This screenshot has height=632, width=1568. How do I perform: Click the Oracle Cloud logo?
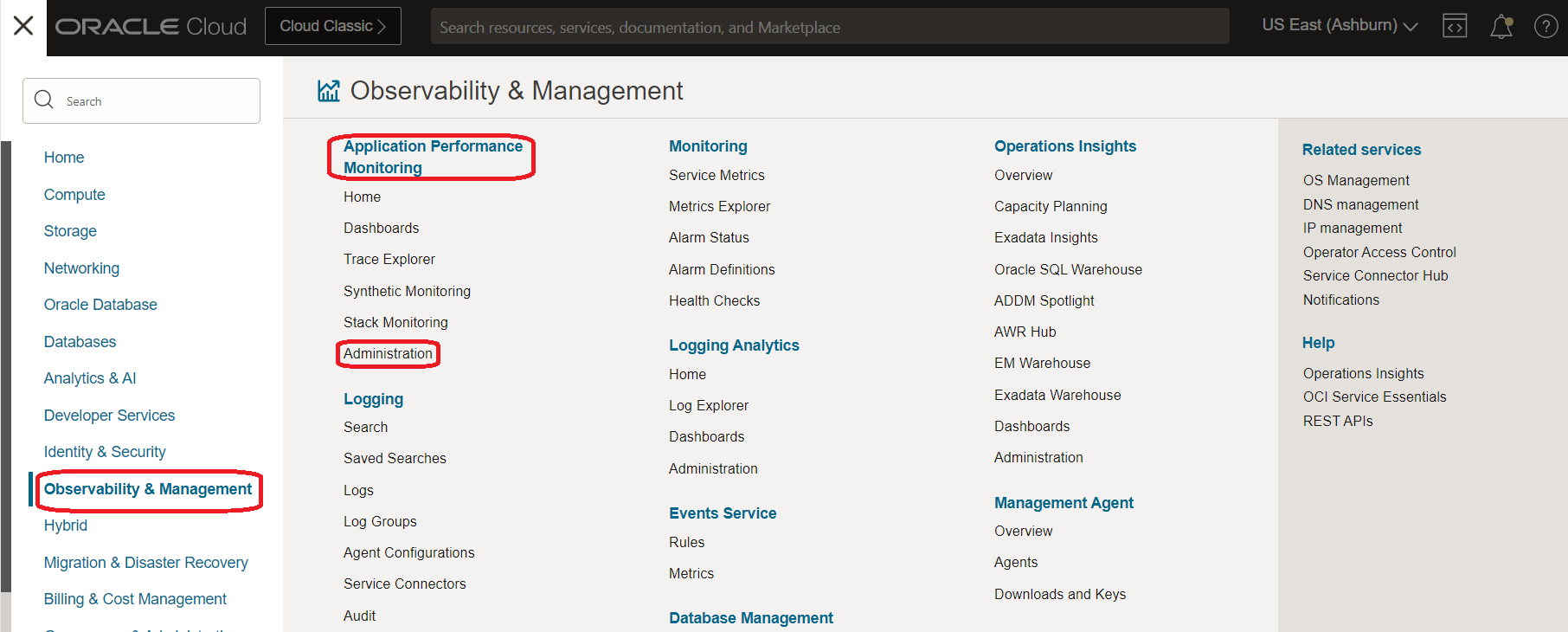pyautogui.click(x=151, y=27)
